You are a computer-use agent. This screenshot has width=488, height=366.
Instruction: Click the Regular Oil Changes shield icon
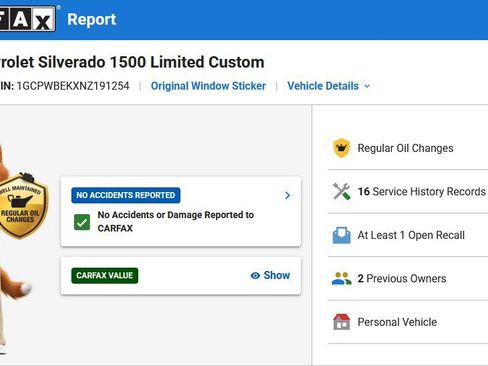(341, 148)
